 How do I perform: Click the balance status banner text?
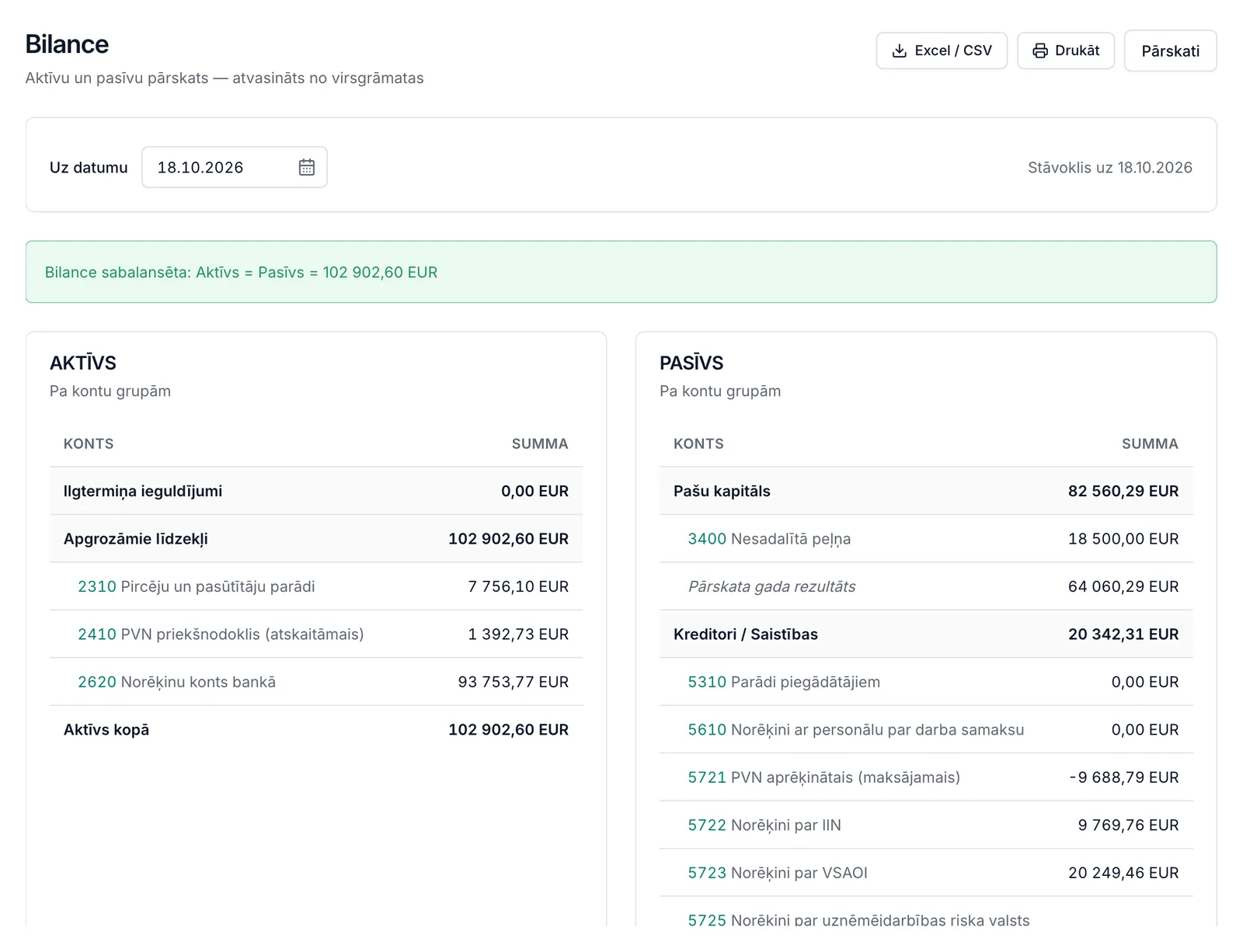[x=241, y=273]
